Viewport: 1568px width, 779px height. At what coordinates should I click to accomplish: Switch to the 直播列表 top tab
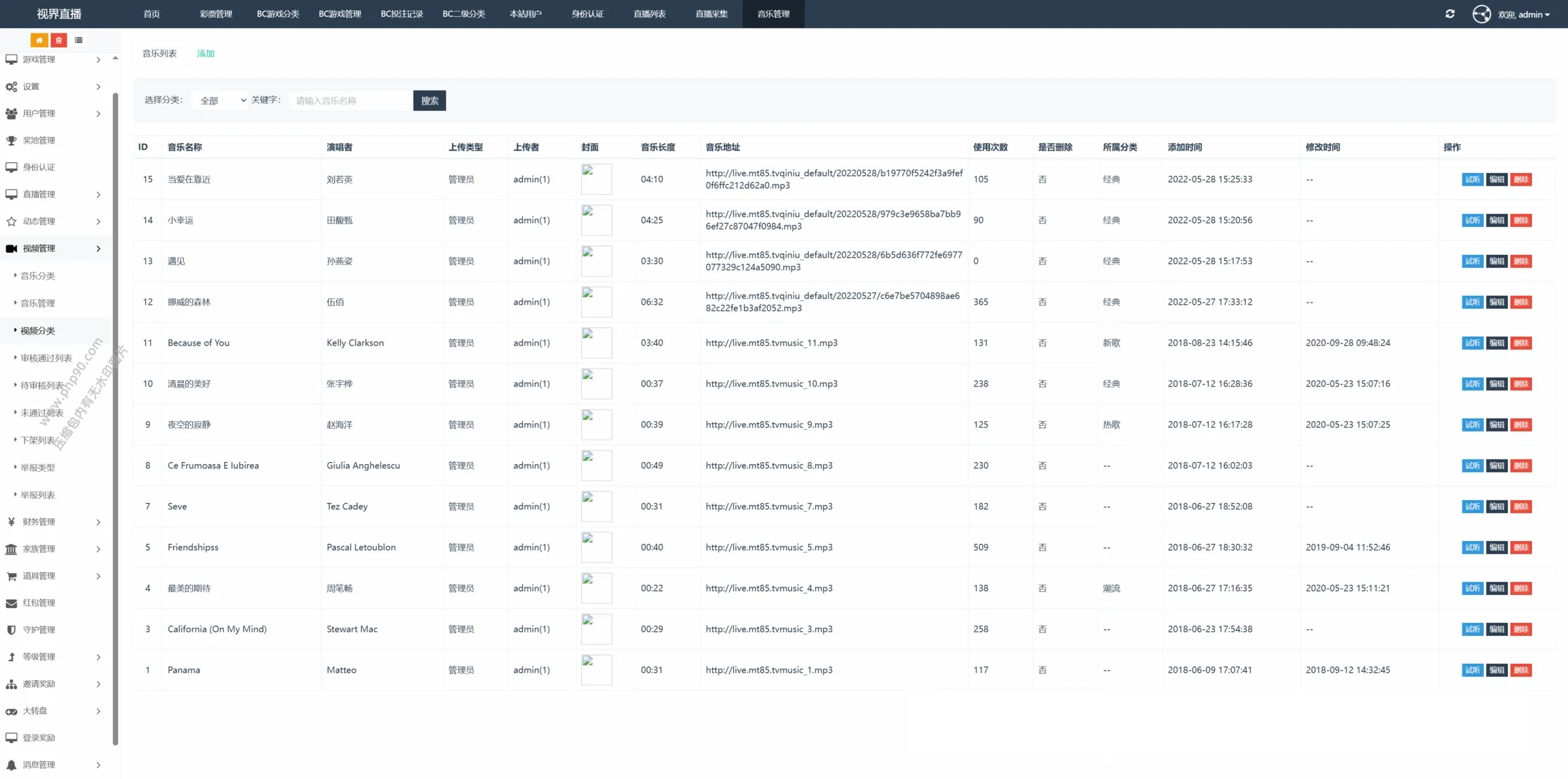click(649, 14)
